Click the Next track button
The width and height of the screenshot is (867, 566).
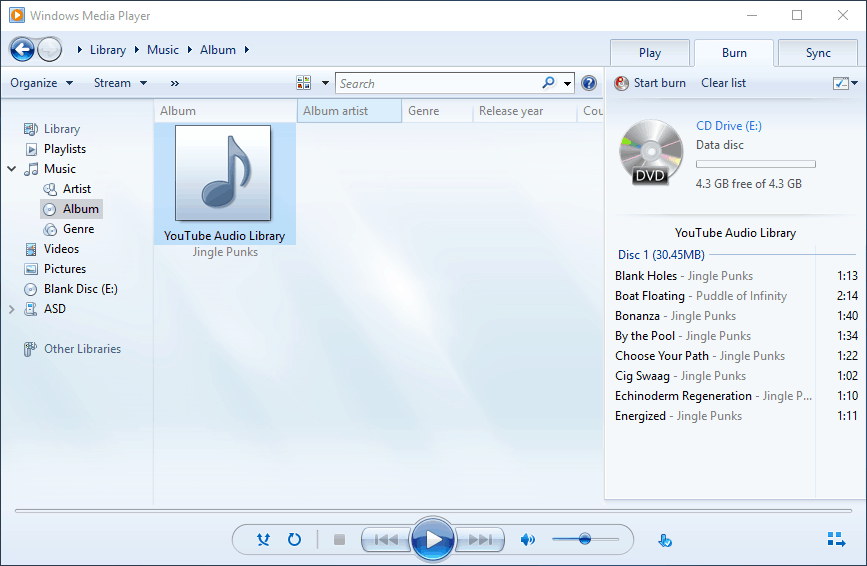pos(480,539)
